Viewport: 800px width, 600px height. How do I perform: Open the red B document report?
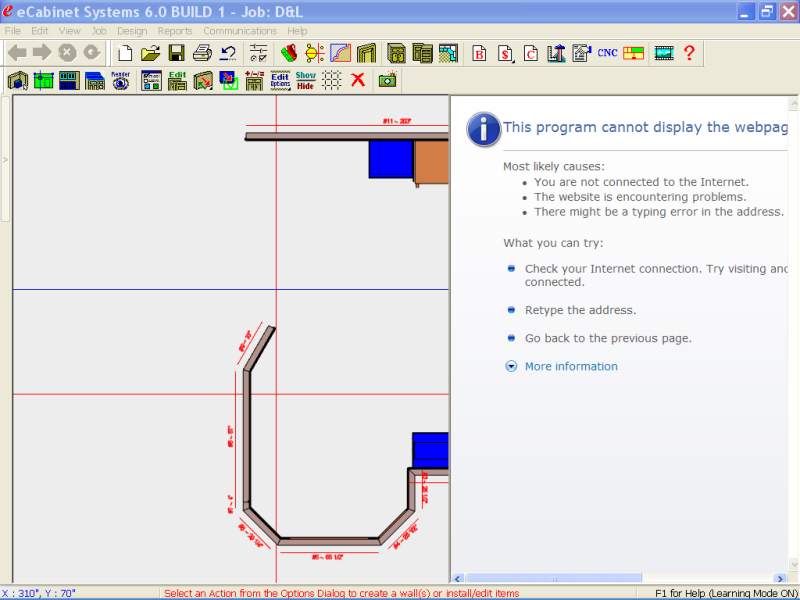(479, 53)
